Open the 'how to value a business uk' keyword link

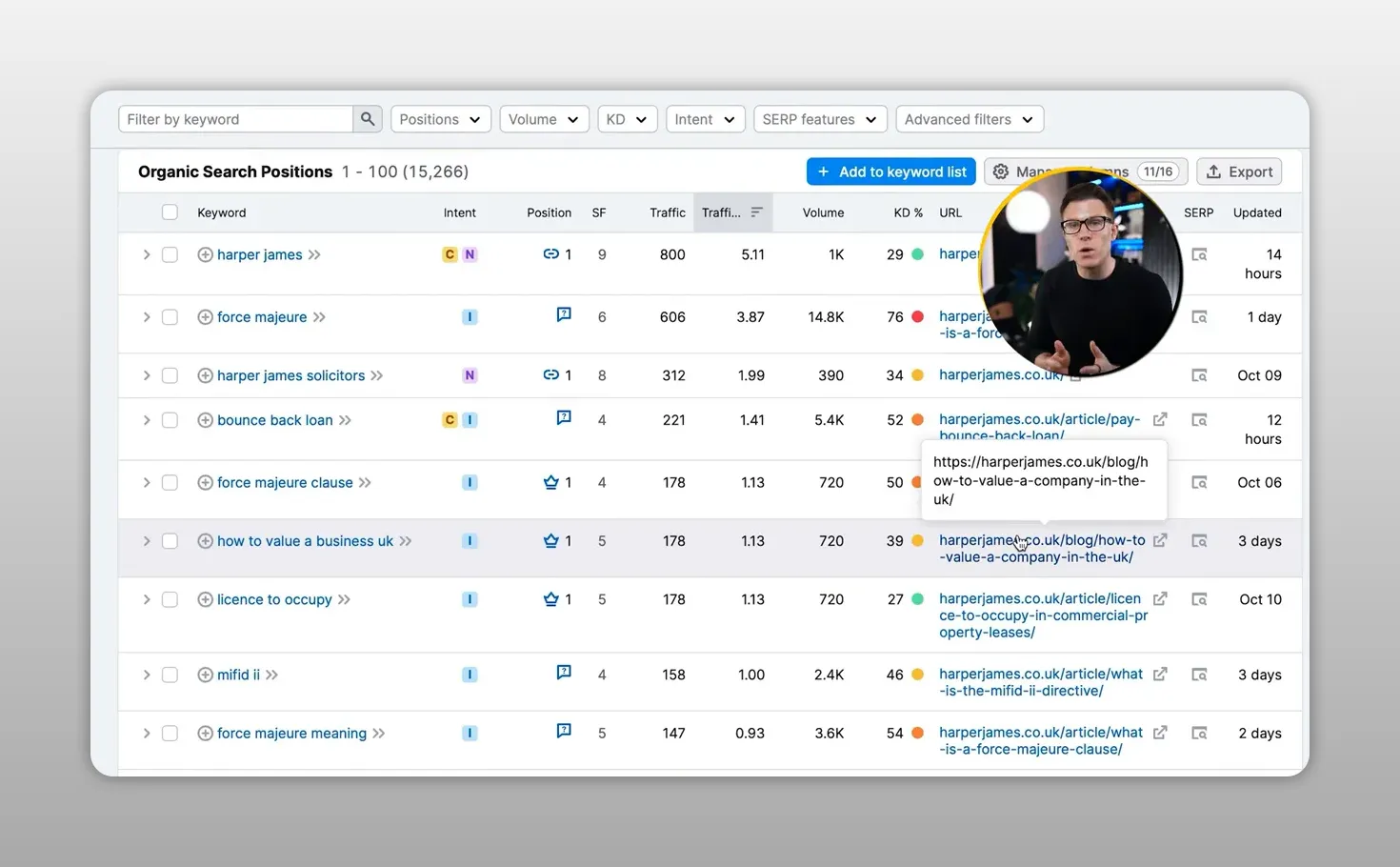305,541
